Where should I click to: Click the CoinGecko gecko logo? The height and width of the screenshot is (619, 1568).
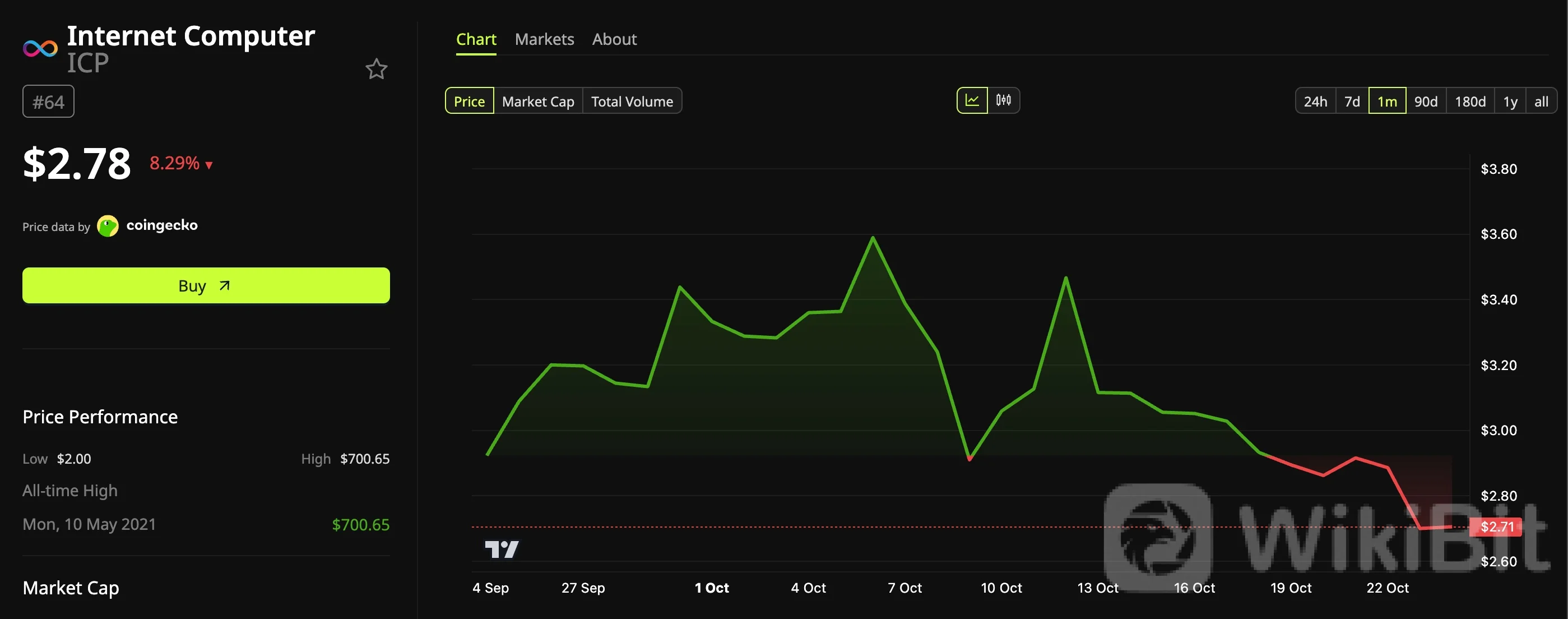[108, 226]
